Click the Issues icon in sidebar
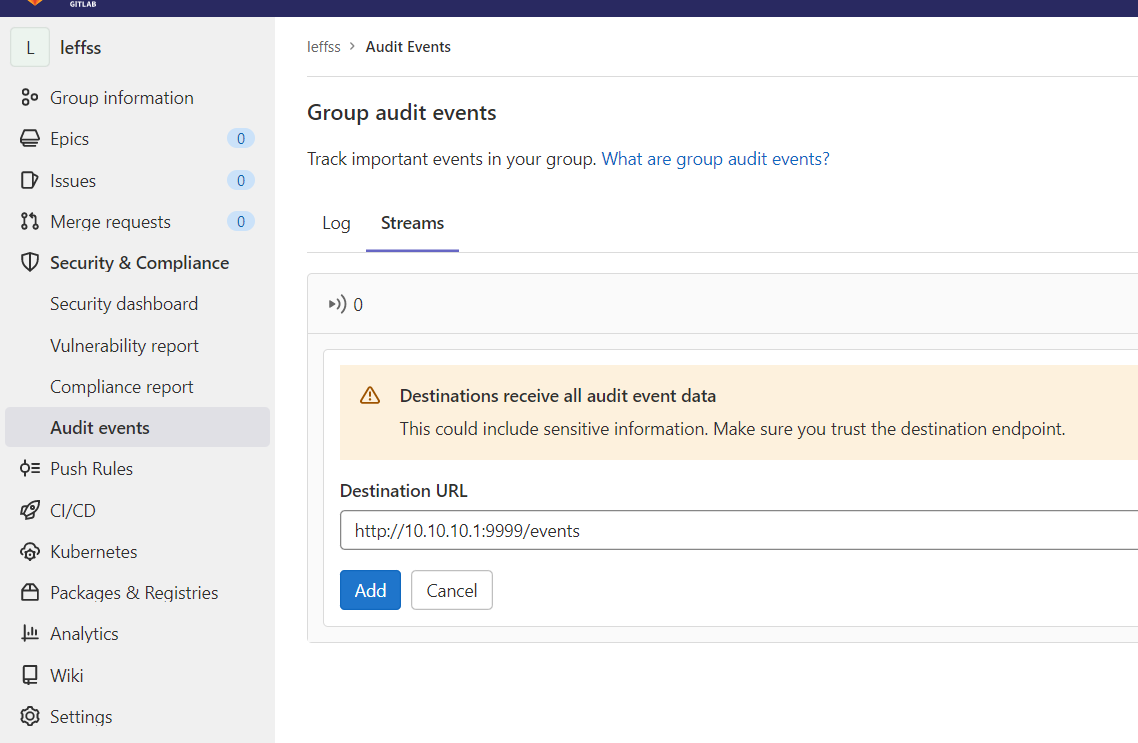The width and height of the screenshot is (1138, 743). (30, 181)
